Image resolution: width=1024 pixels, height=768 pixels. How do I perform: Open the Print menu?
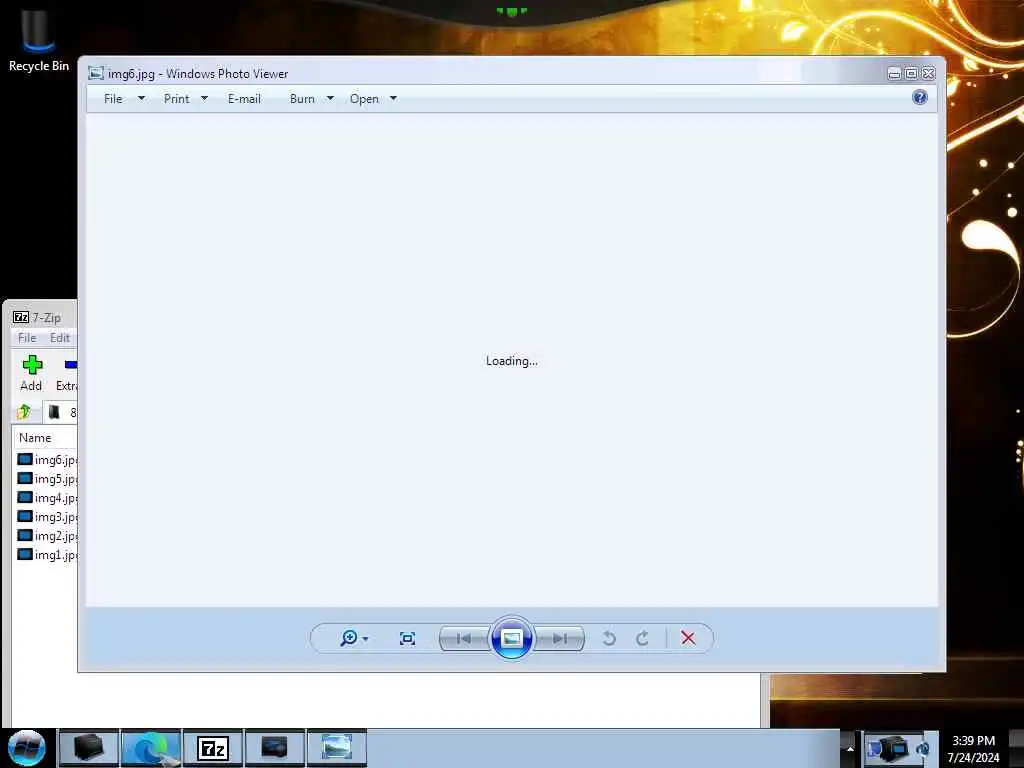(x=176, y=99)
